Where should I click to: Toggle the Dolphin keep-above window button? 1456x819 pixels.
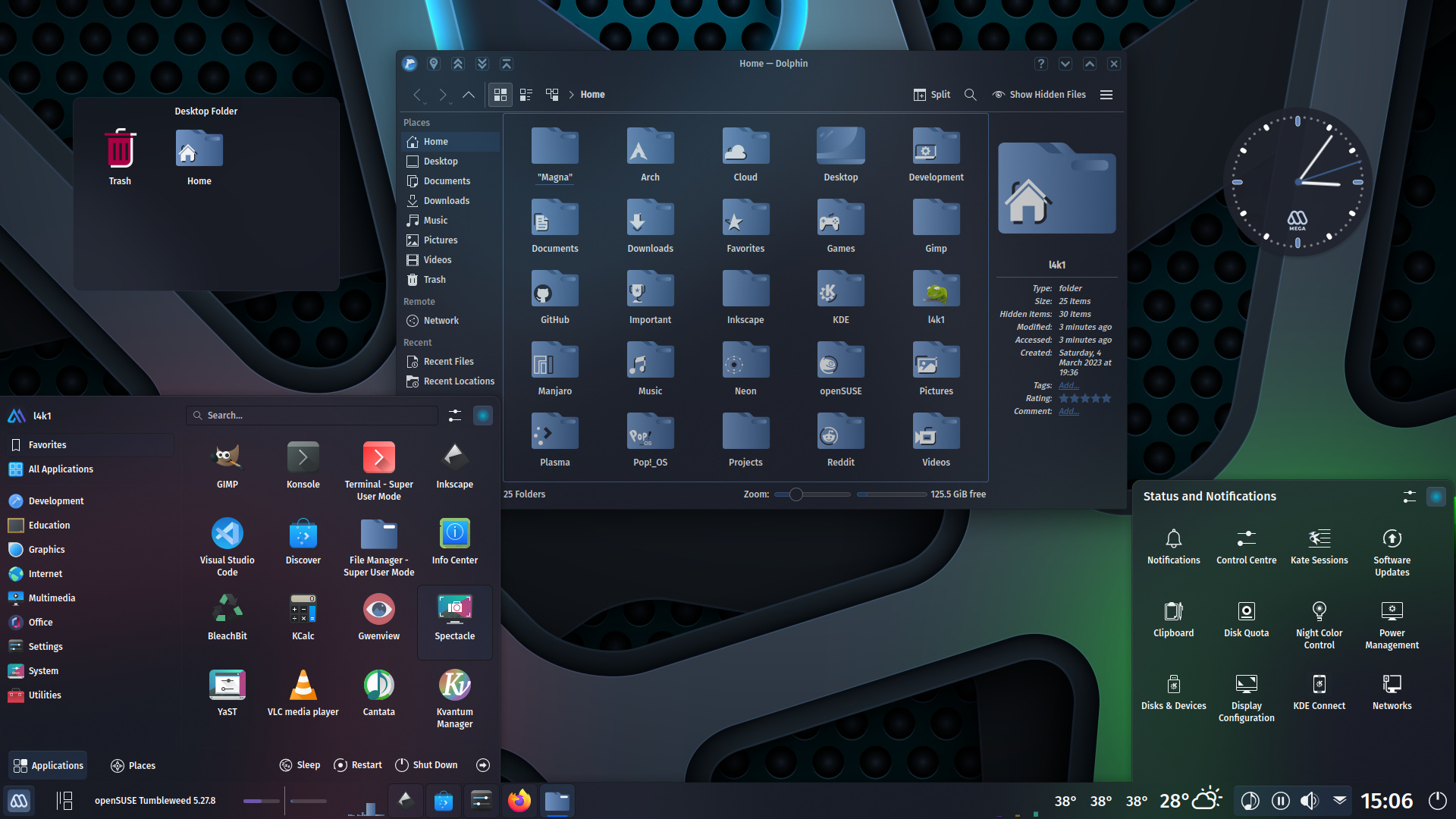458,64
